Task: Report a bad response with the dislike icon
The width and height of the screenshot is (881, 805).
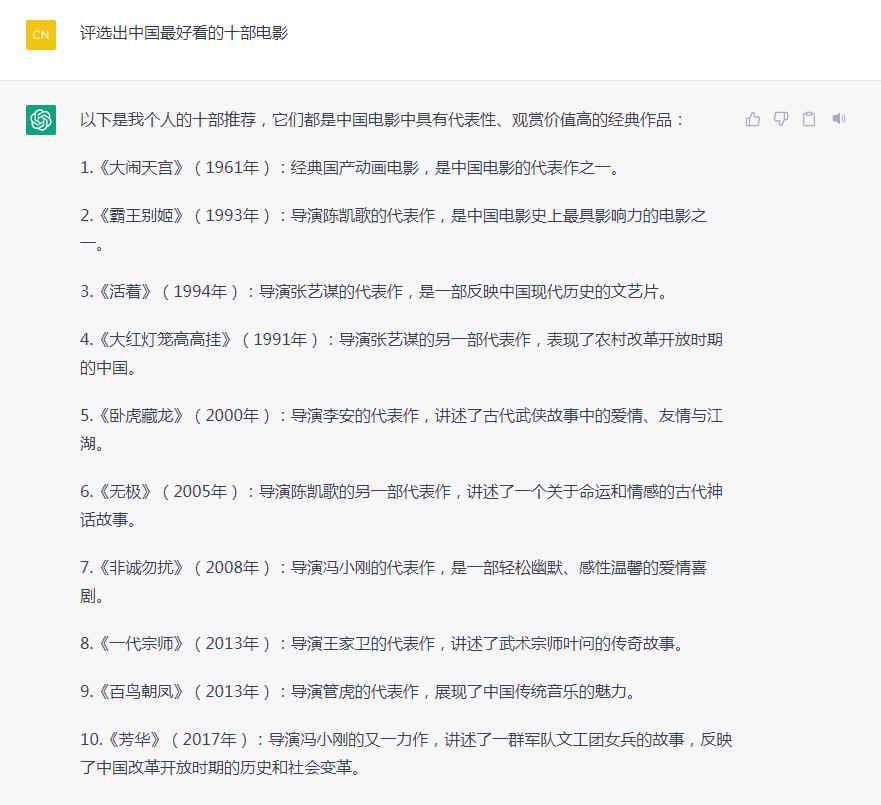Action: click(x=781, y=118)
